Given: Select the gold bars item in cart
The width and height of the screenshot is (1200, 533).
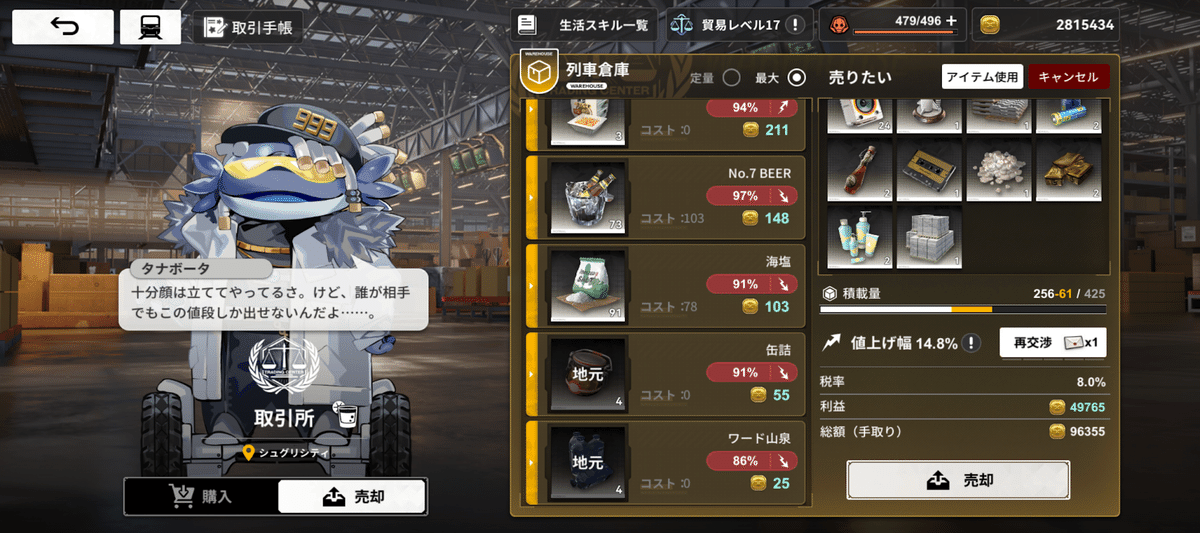Looking at the screenshot, I should (x=1067, y=172).
